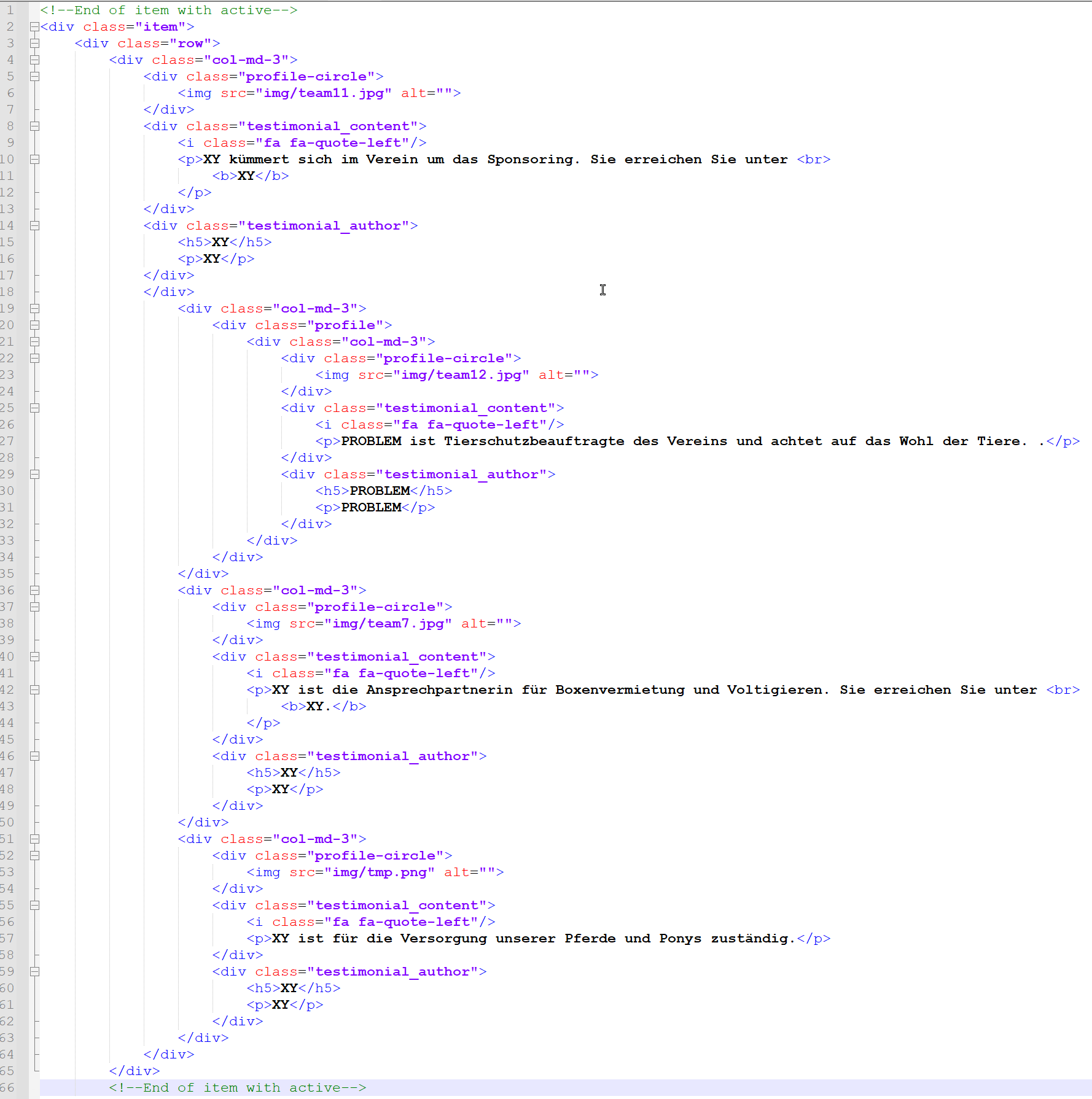1092x1099 pixels.
Task: Click the word "Ponys" in the paragraph
Action: pos(681,939)
